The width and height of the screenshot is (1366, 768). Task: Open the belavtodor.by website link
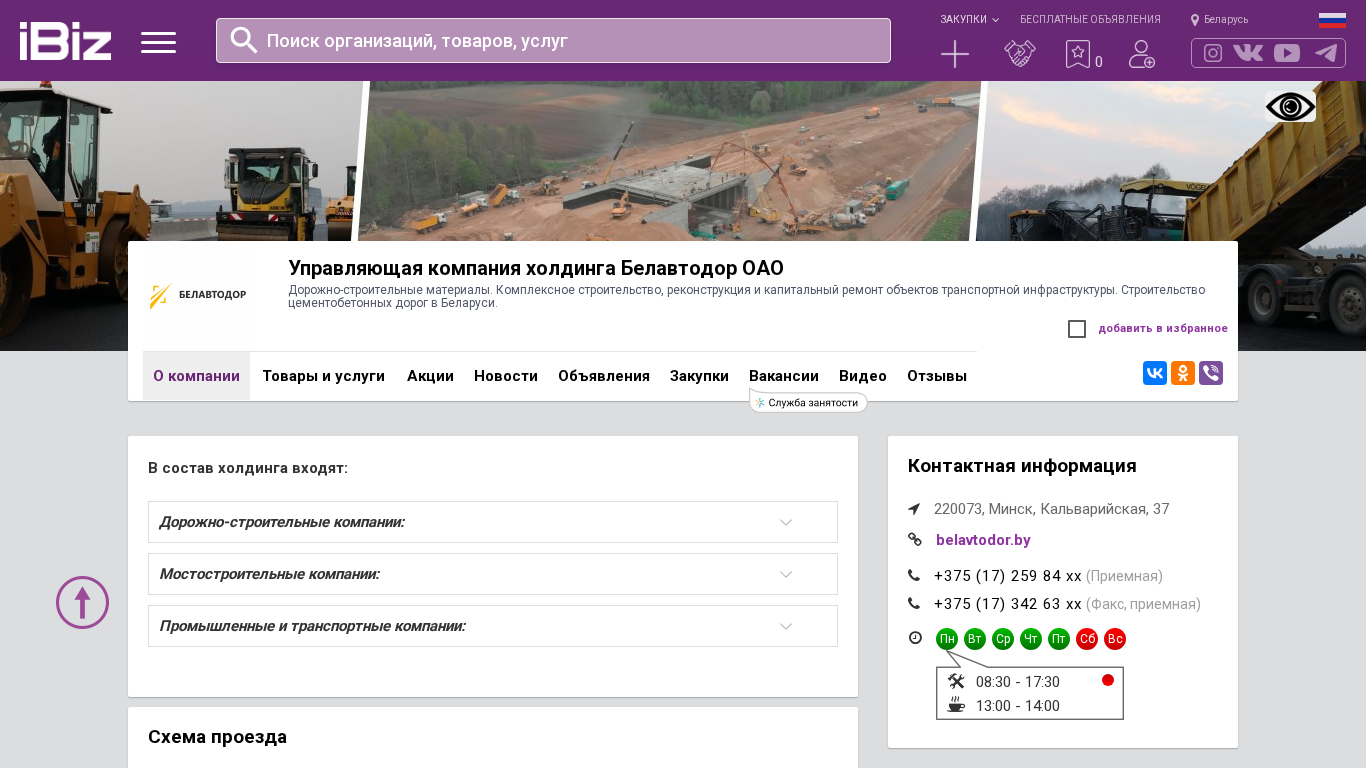coord(983,540)
